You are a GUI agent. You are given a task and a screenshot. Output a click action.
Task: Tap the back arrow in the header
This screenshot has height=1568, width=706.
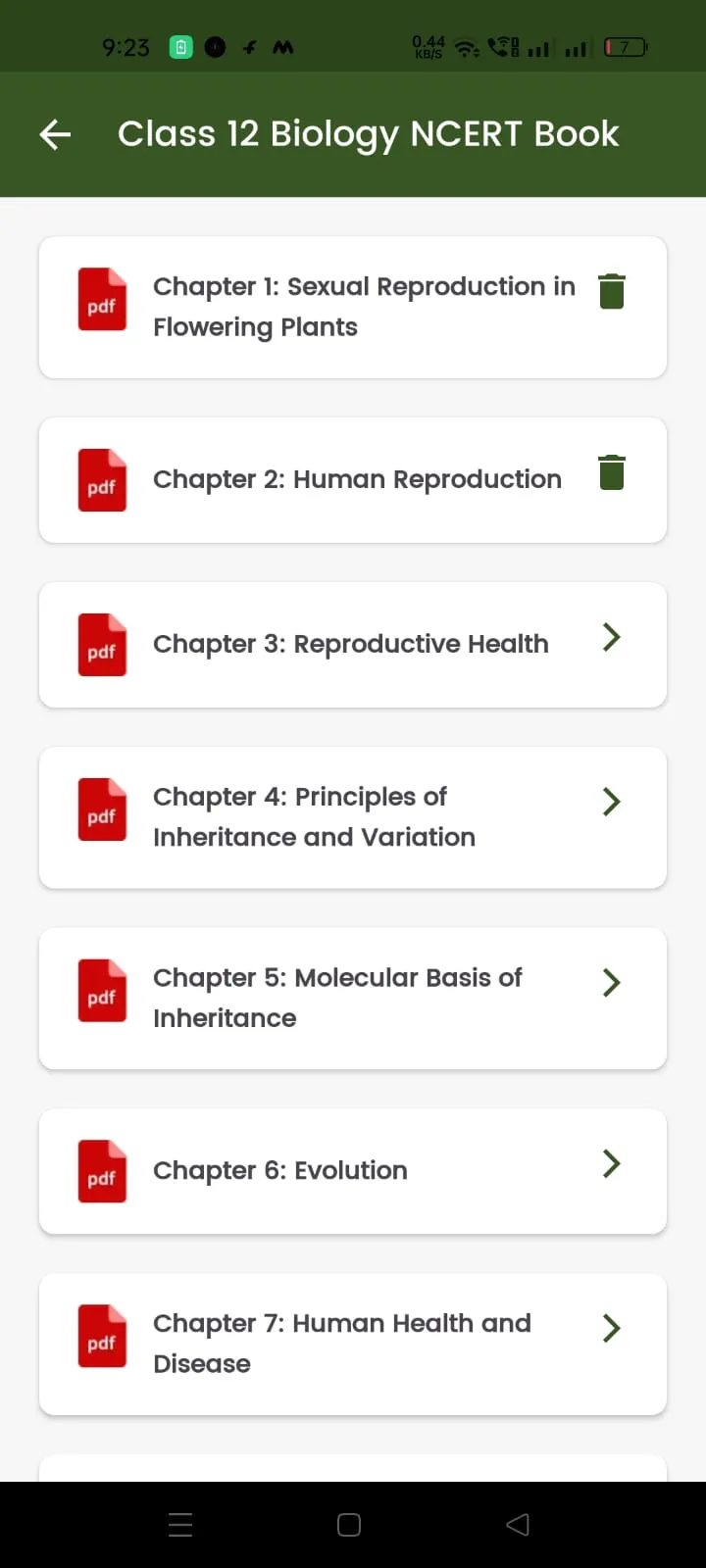(56, 134)
